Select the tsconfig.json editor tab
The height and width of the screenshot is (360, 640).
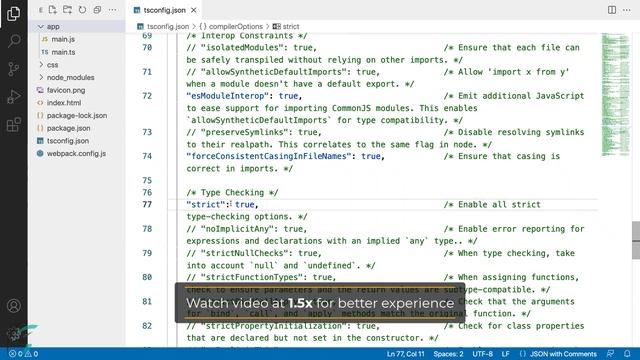coord(164,10)
